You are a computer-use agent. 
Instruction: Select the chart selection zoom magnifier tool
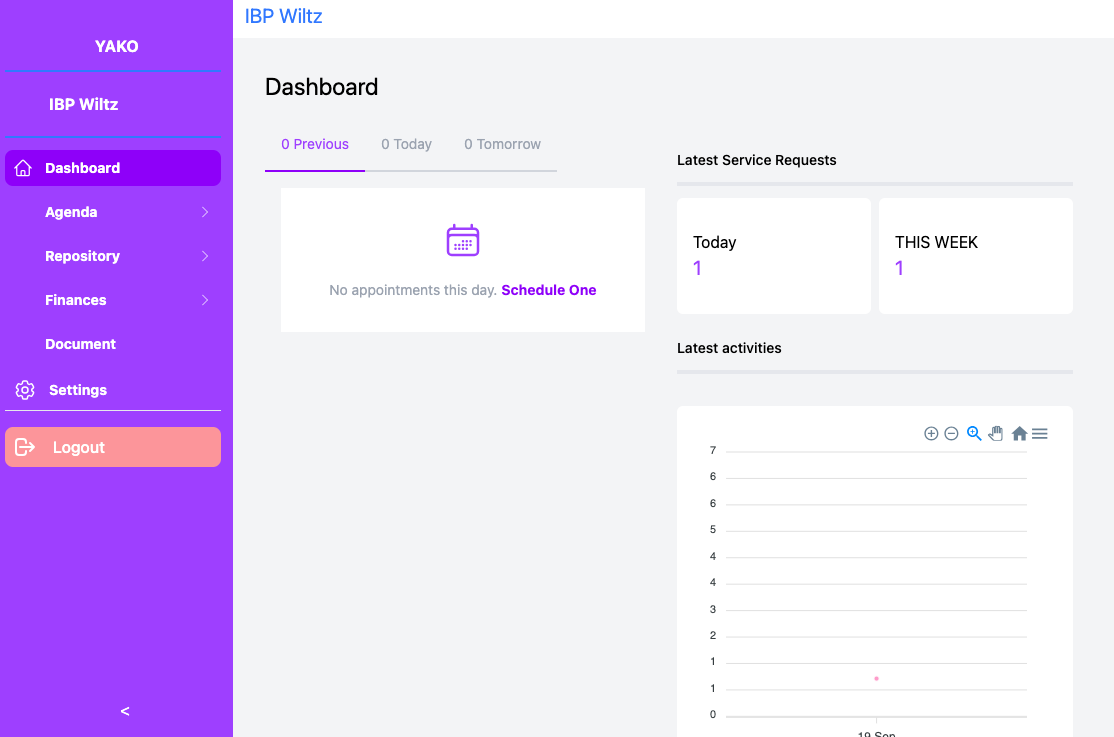click(x=974, y=434)
